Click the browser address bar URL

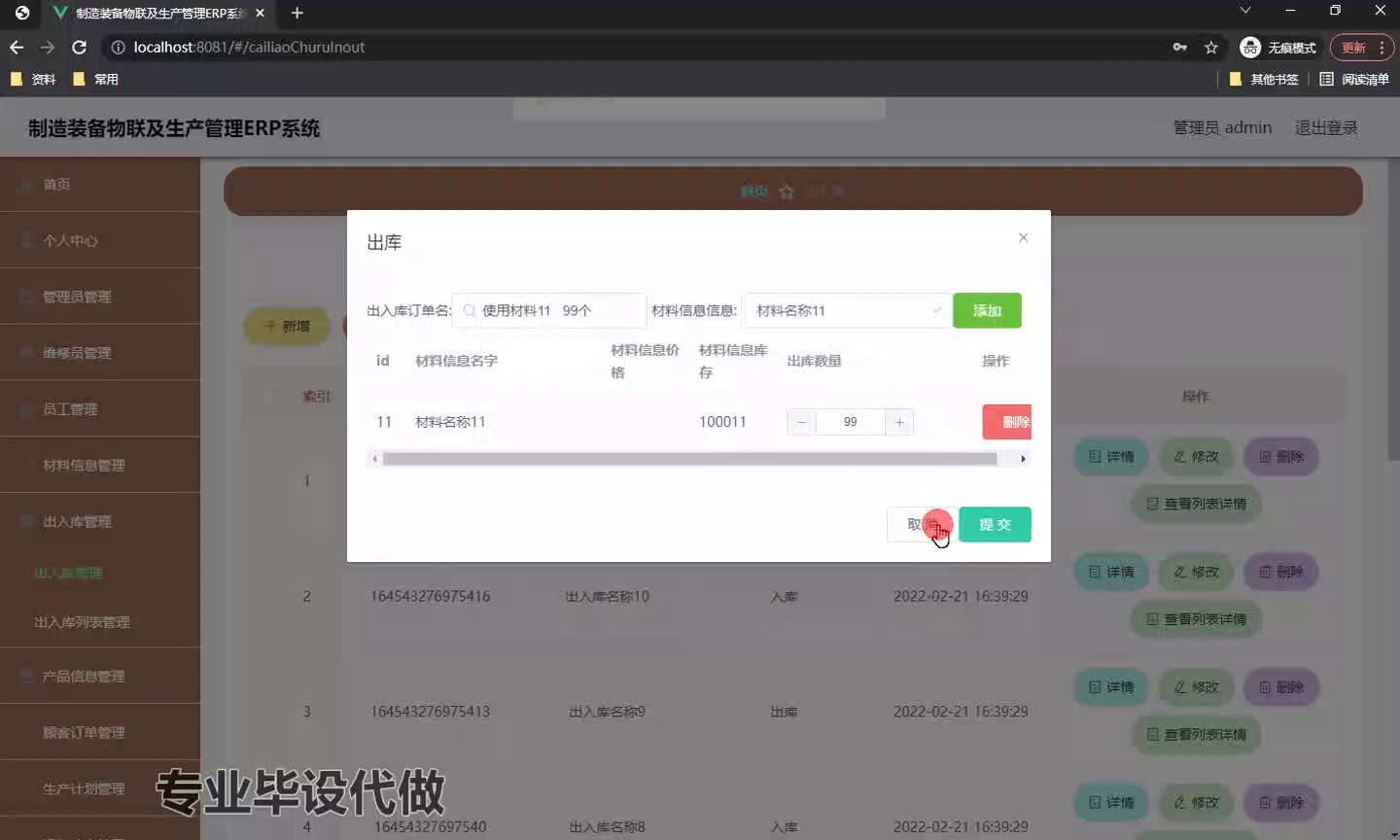click(x=249, y=47)
